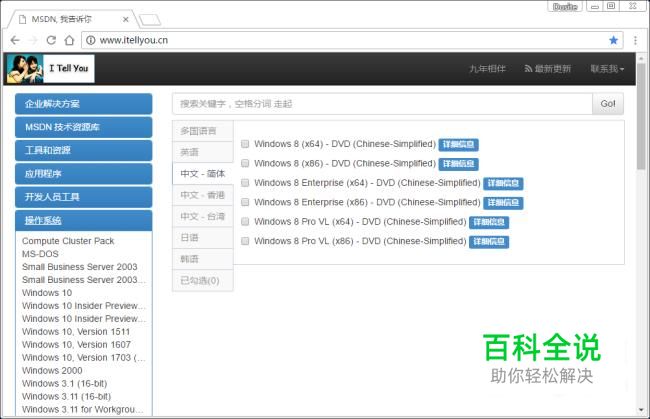Bookmark page with the star icon
The height and width of the screenshot is (419, 650).
tap(614, 40)
